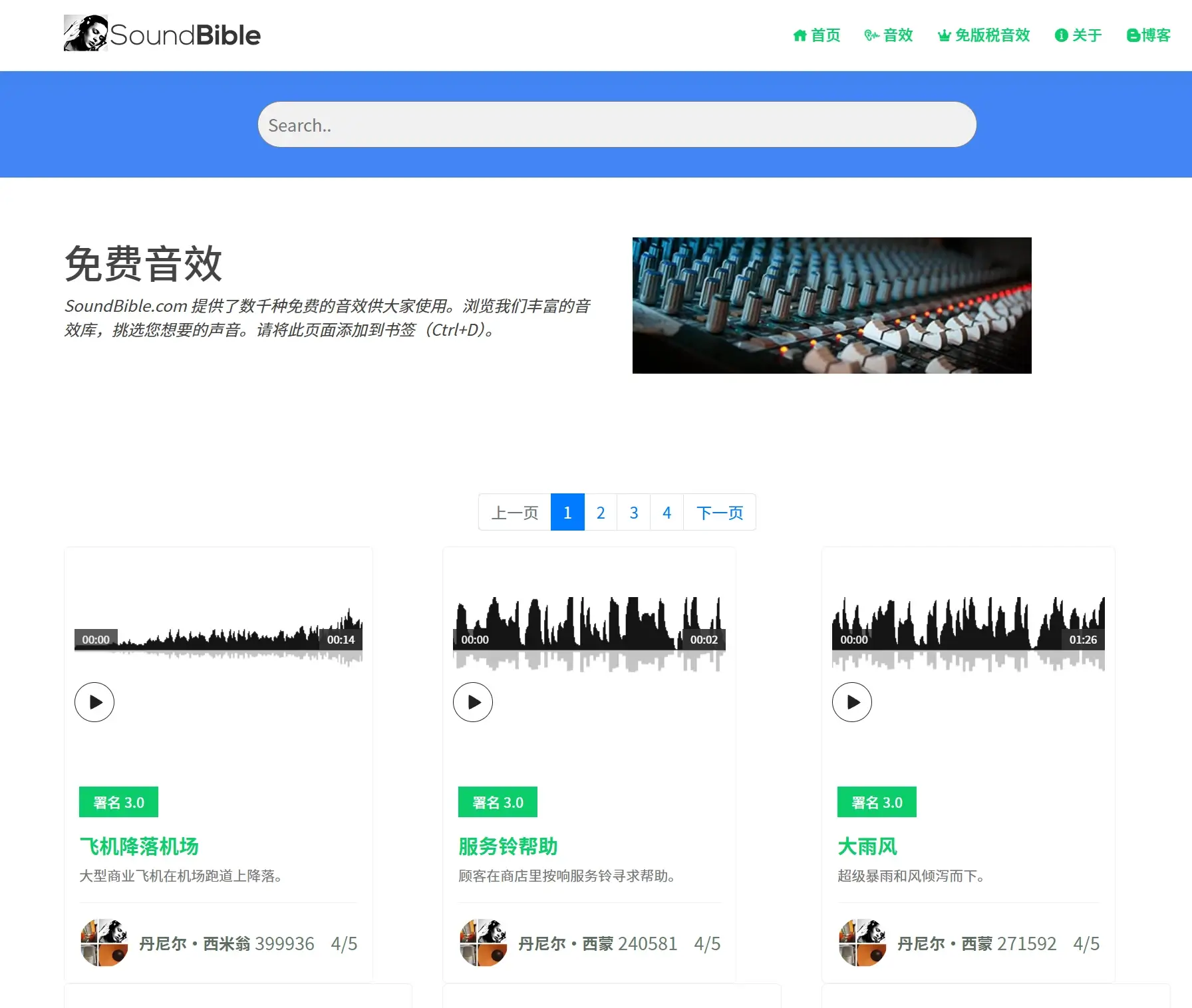Go to page 2 of results
The image size is (1192, 1008).
(601, 513)
